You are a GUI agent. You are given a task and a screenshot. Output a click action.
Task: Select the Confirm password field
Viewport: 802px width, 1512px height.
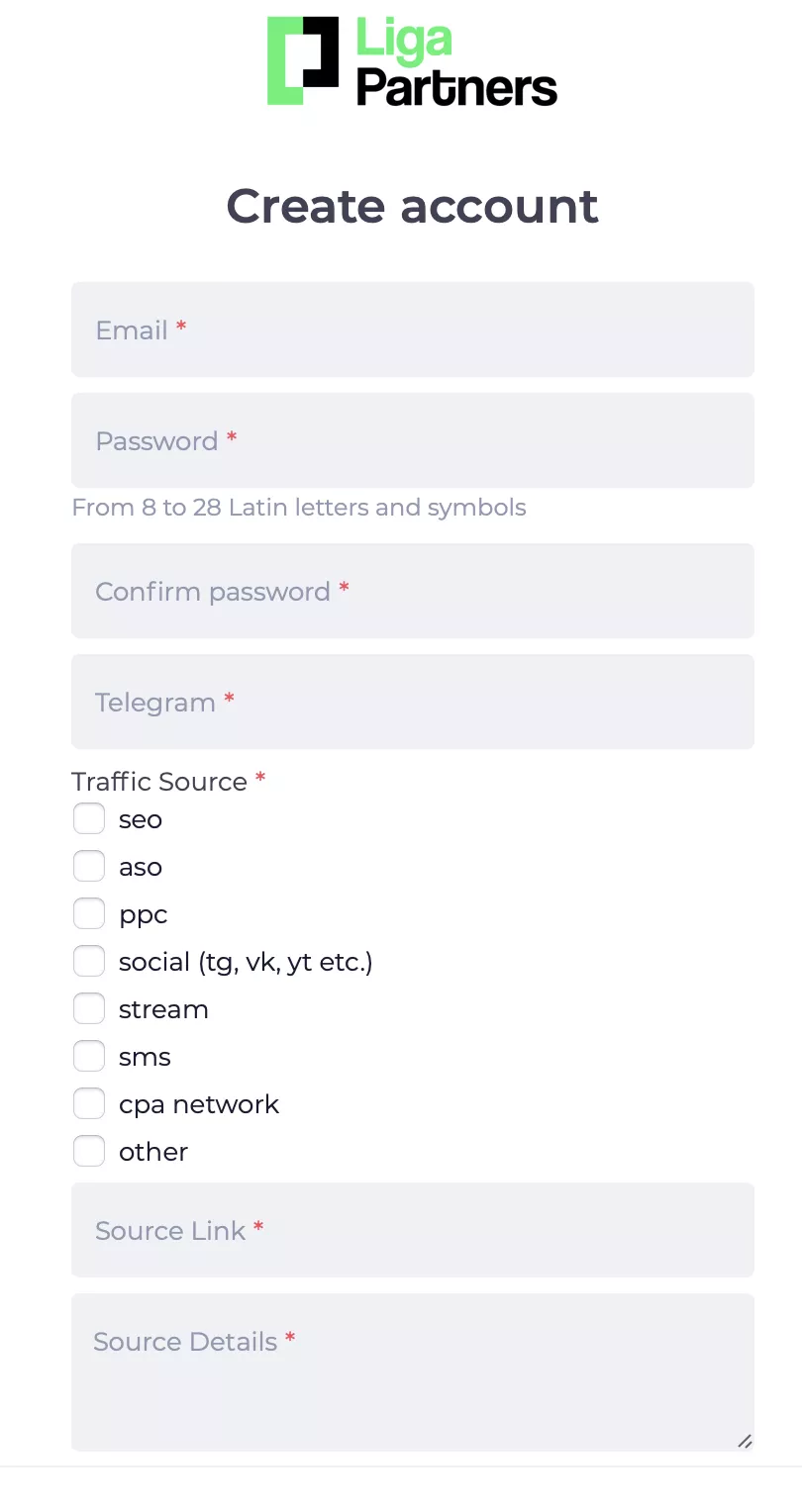tap(412, 591)
